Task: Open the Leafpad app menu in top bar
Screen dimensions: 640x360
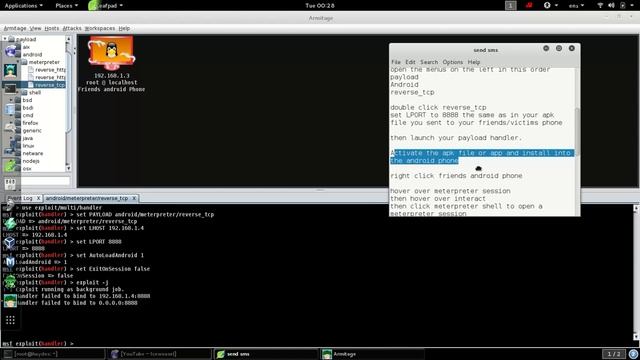Action: point(106,5)
